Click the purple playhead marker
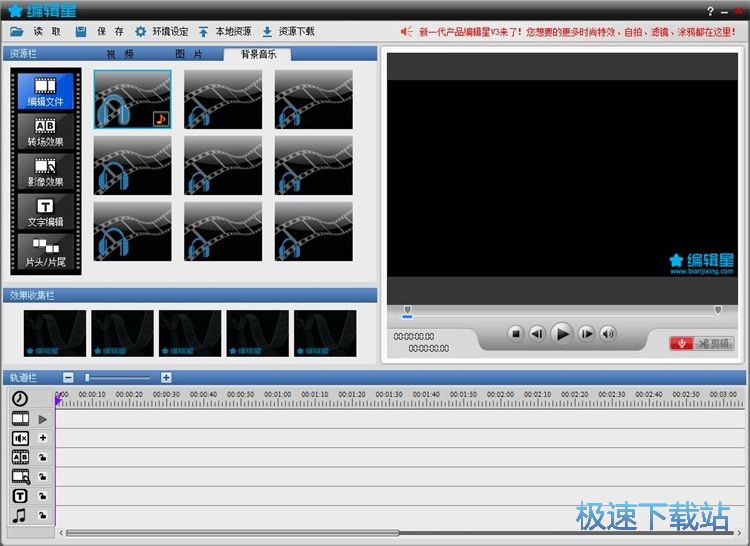 pyautogui.click(x=58, y=401)
